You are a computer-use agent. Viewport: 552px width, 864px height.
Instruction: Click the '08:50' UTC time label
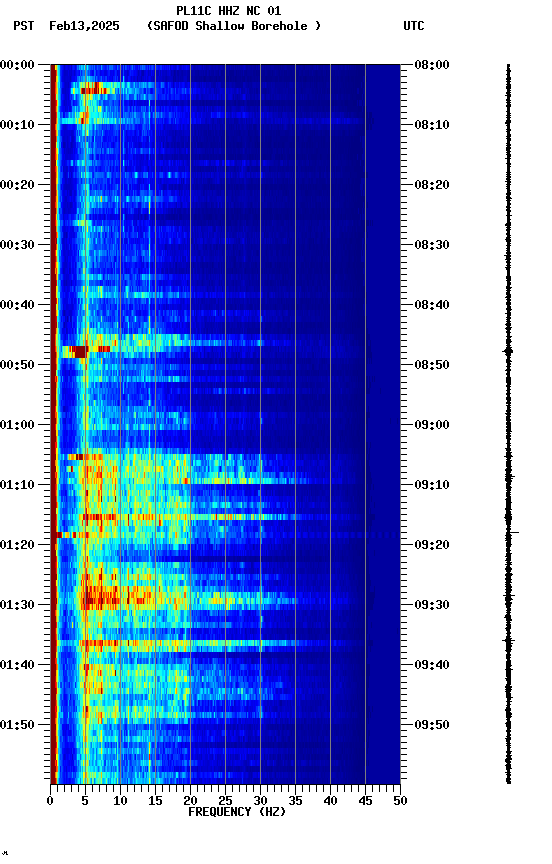(432, 365)
